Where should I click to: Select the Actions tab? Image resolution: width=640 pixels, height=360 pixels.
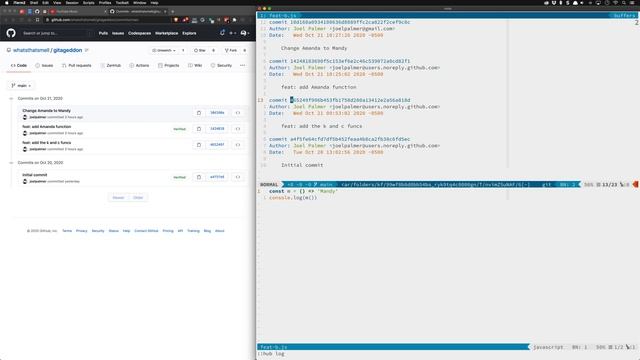pos(139,65)
